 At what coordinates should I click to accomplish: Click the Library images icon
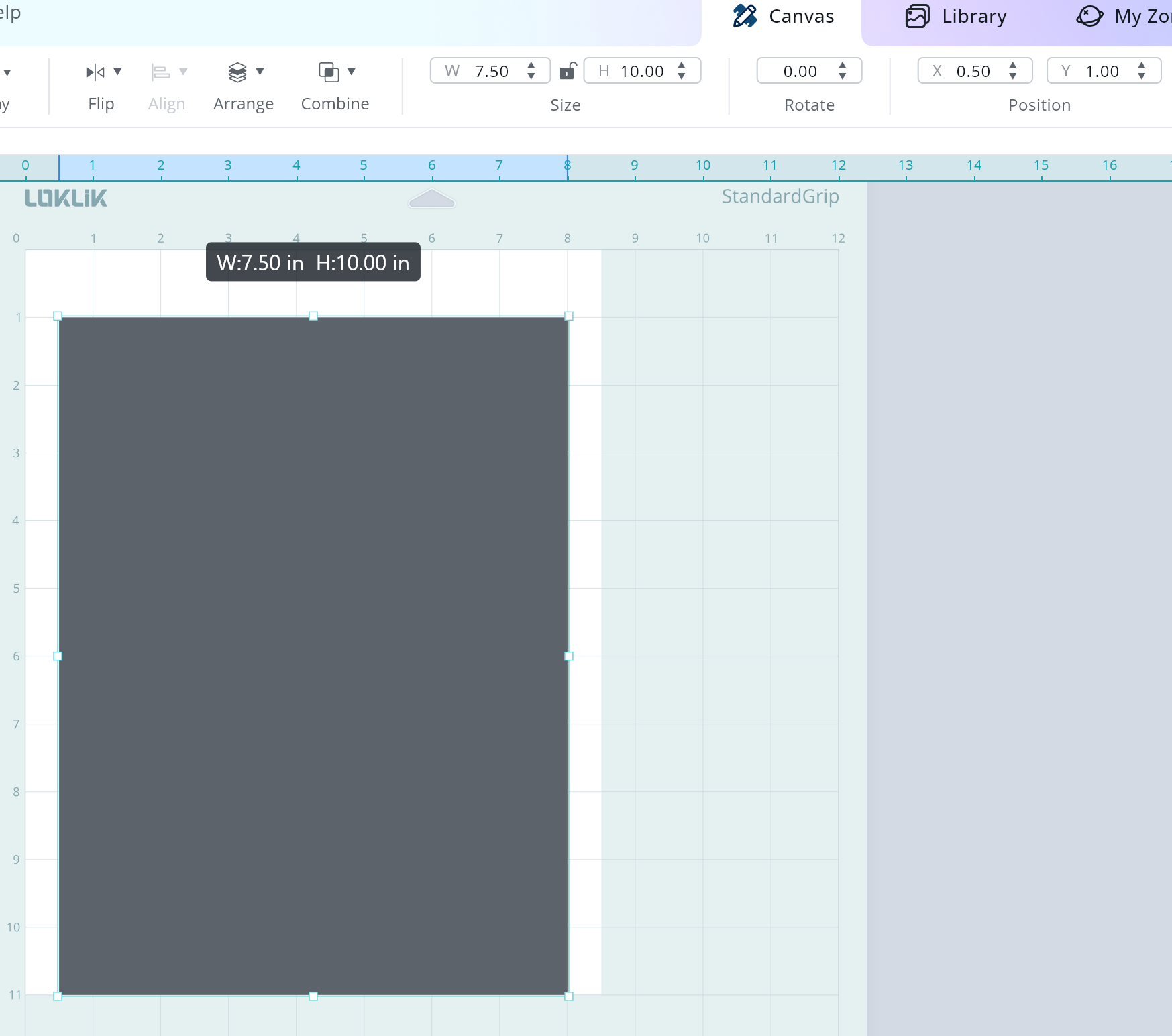coord(918,16)
